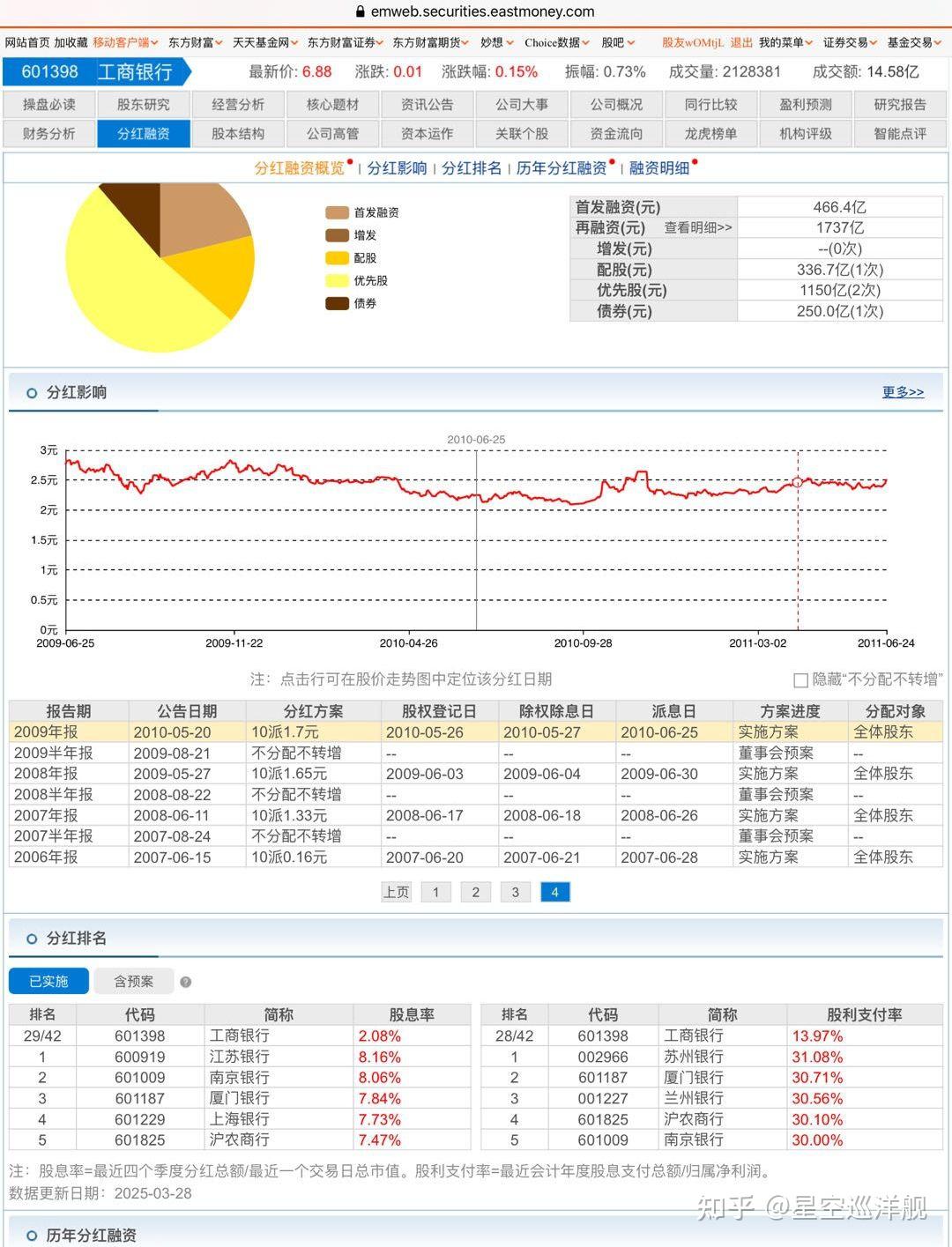The width and height of the screenshot is (952, 1247).
Task: Switch to the 公司高管 tab
Action: [x=333, y=134]
